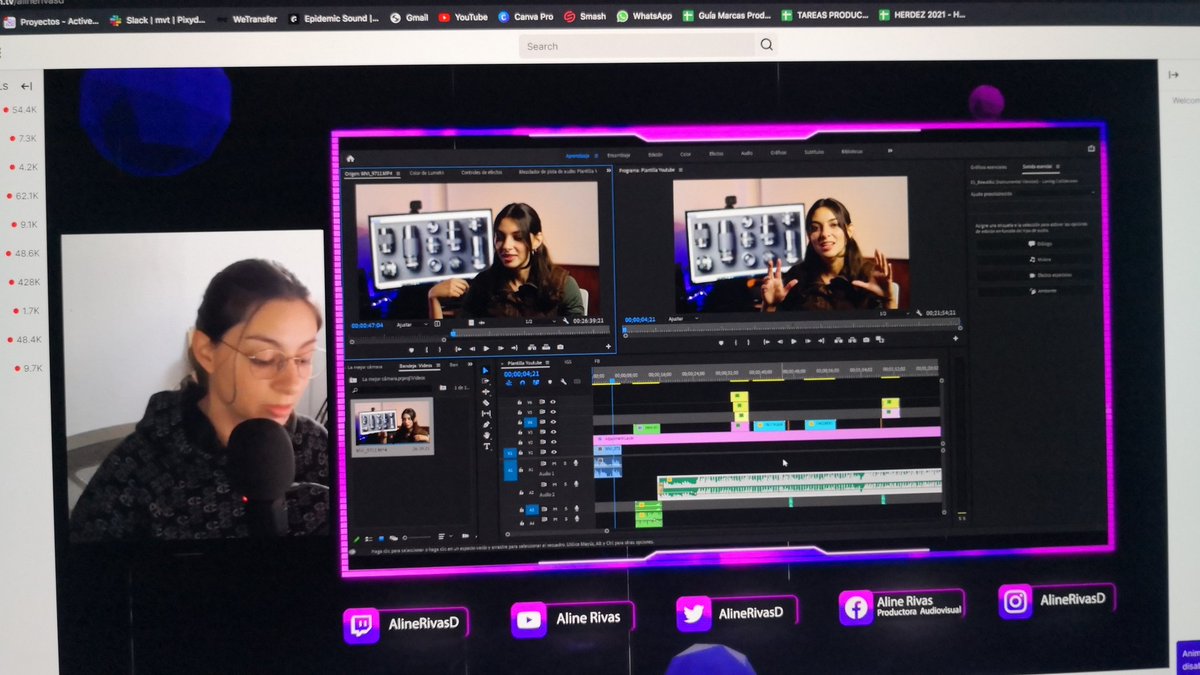
Task: Open Source monitor 1/2 resolution dropdown
Action: 540,323
